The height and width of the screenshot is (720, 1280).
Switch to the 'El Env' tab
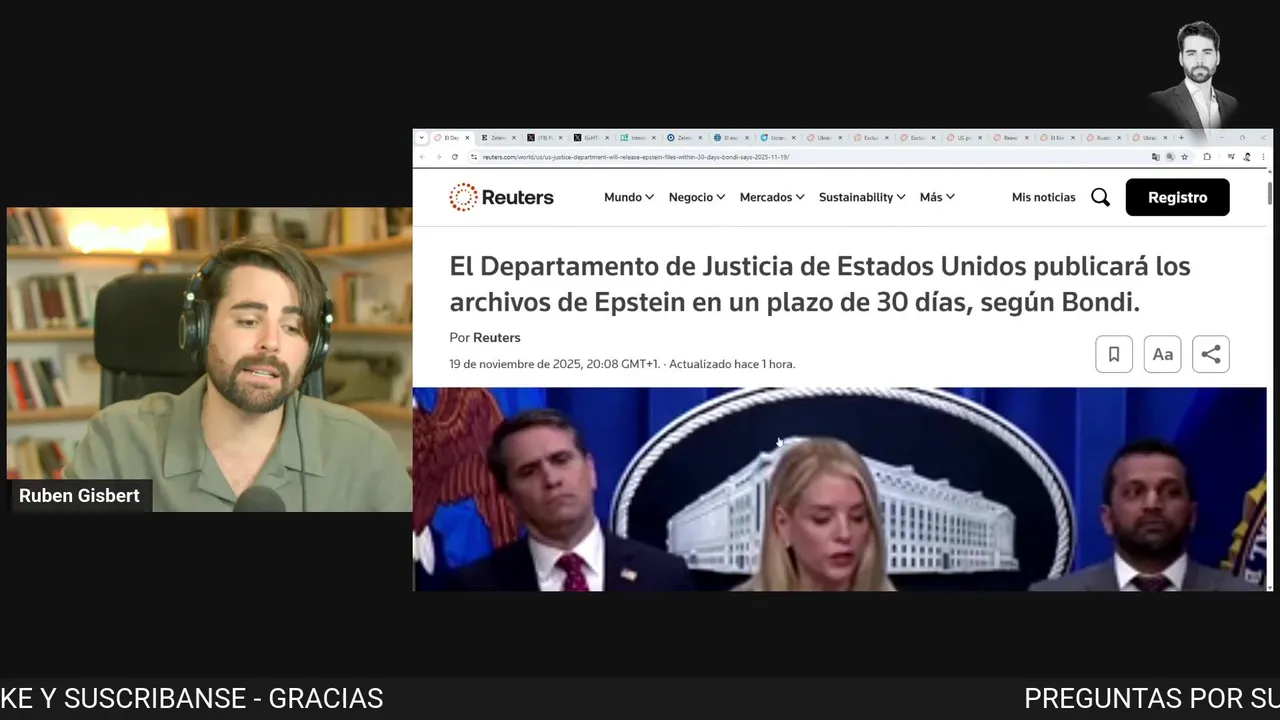coord(1057,138)
